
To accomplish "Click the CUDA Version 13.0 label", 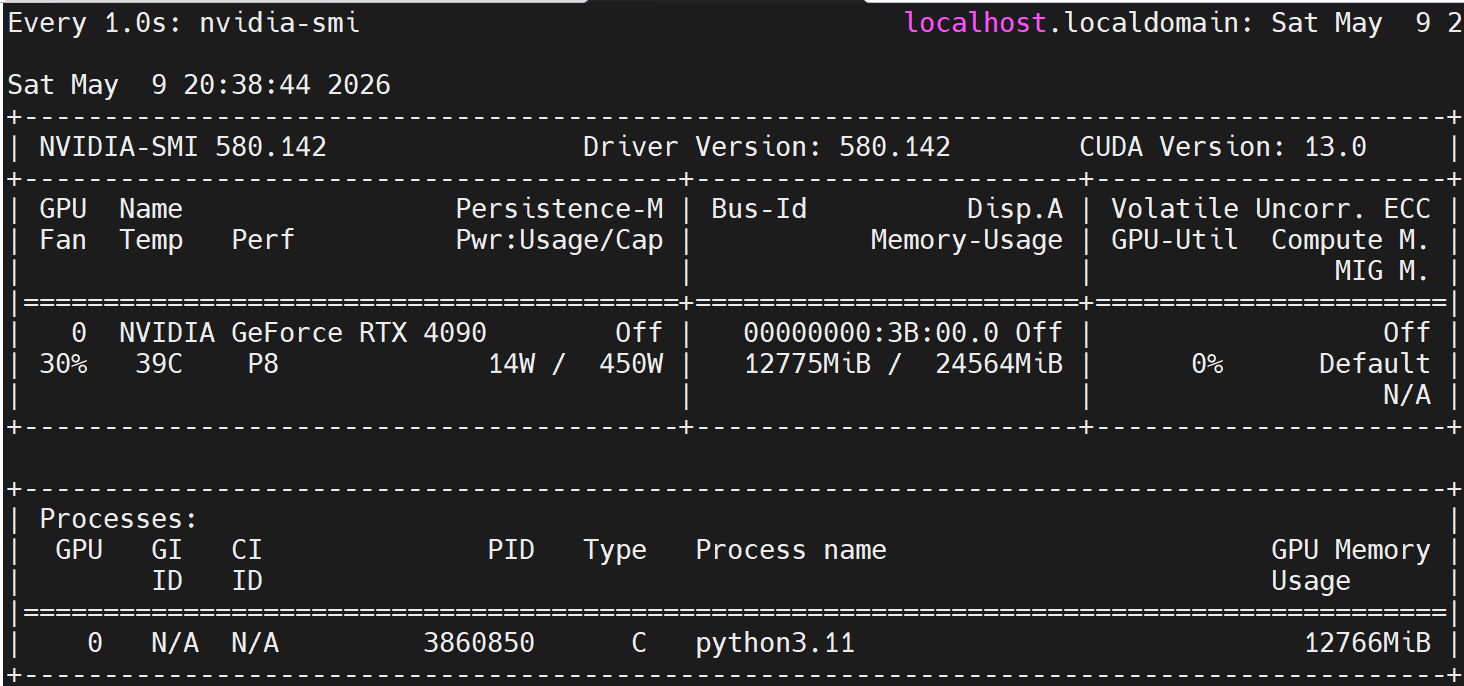I will click(x=1223, y=148).
